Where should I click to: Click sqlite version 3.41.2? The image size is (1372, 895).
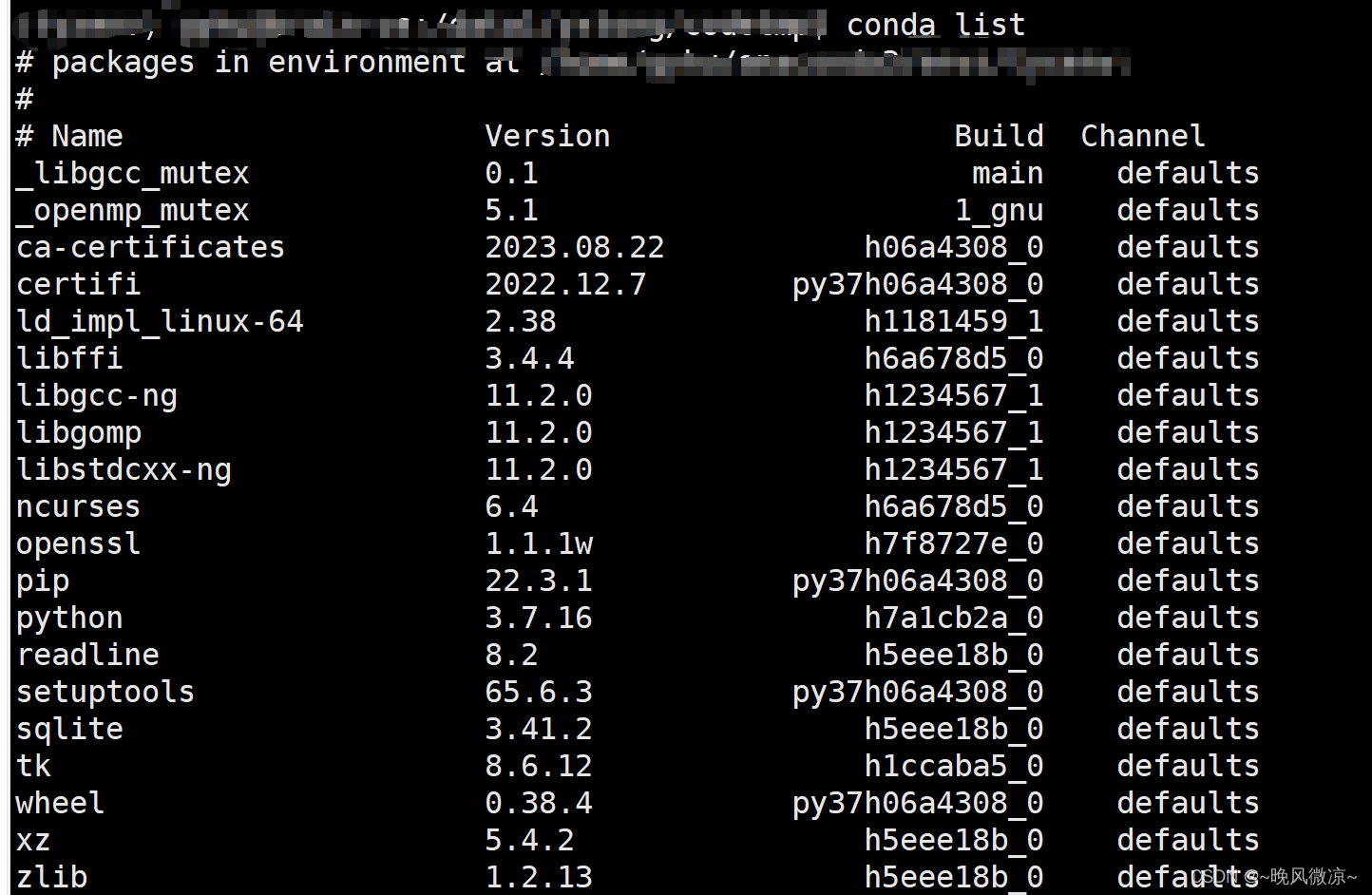pos(539,729)
